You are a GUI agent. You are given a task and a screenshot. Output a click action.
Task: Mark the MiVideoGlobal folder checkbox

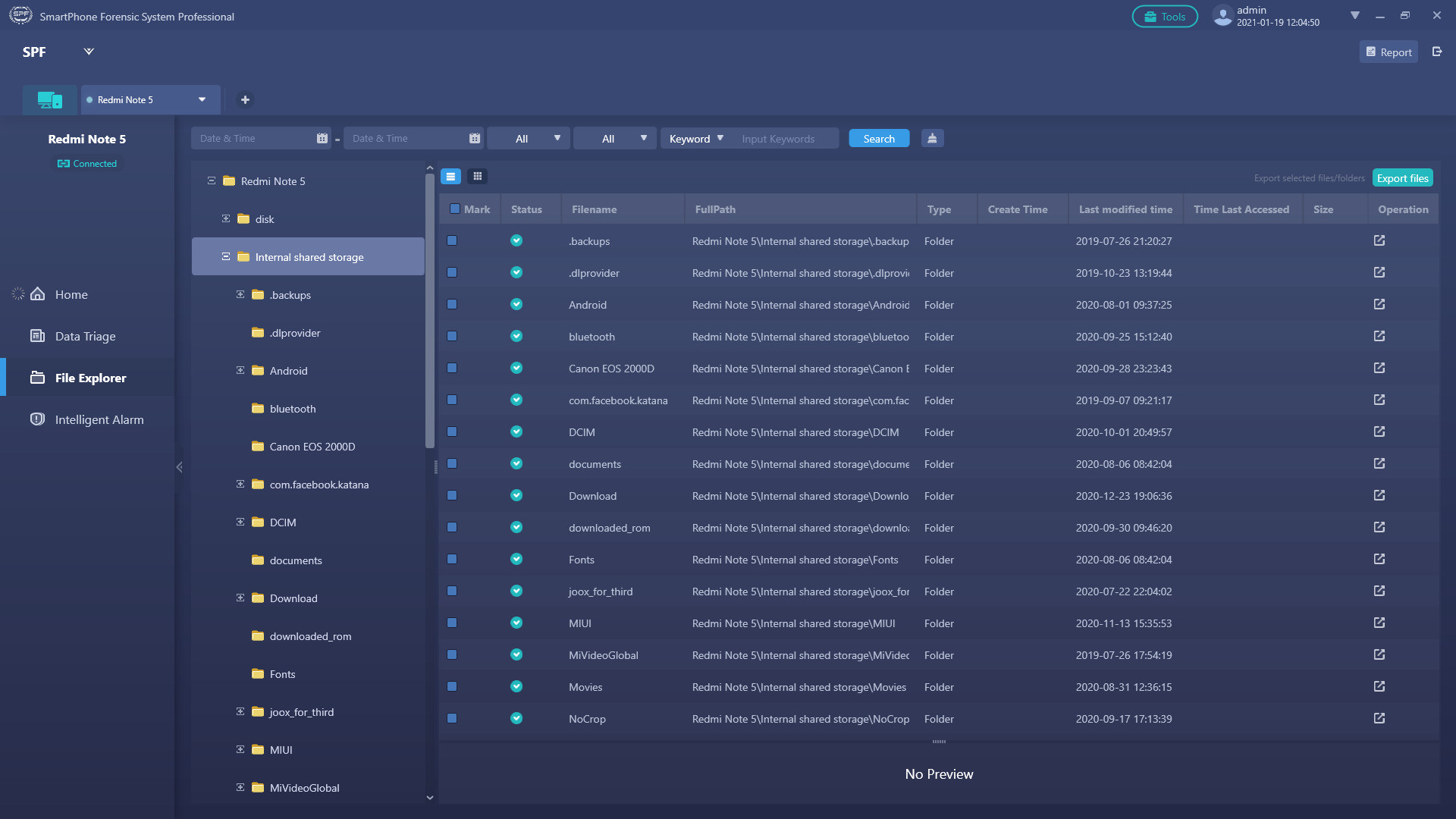point(452,654)
